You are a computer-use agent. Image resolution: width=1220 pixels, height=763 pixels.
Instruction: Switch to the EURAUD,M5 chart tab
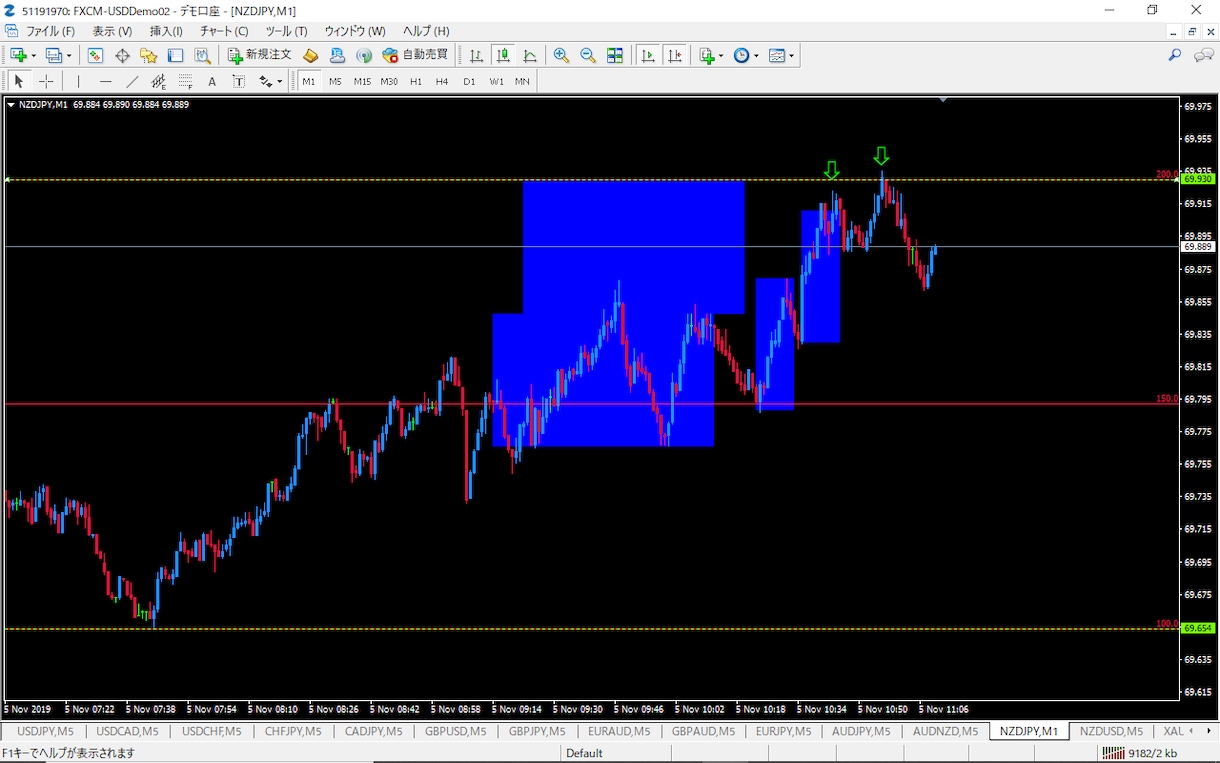(x=619, y=731)
